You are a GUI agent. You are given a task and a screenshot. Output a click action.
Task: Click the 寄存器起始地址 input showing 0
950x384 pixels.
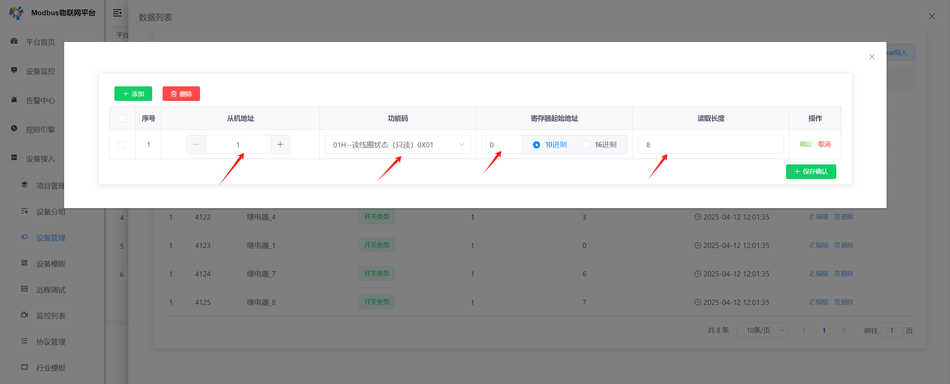502,145
